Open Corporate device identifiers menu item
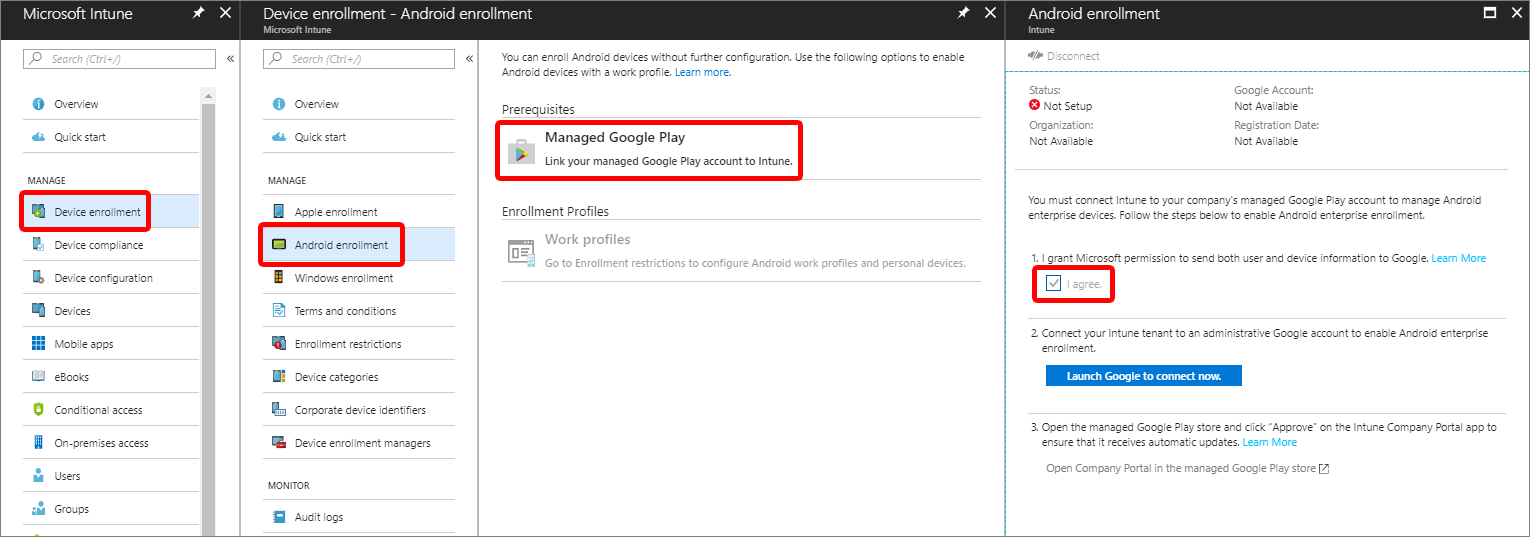The width and height of the screenshot is (1530, 537). (x=359, y=410)
